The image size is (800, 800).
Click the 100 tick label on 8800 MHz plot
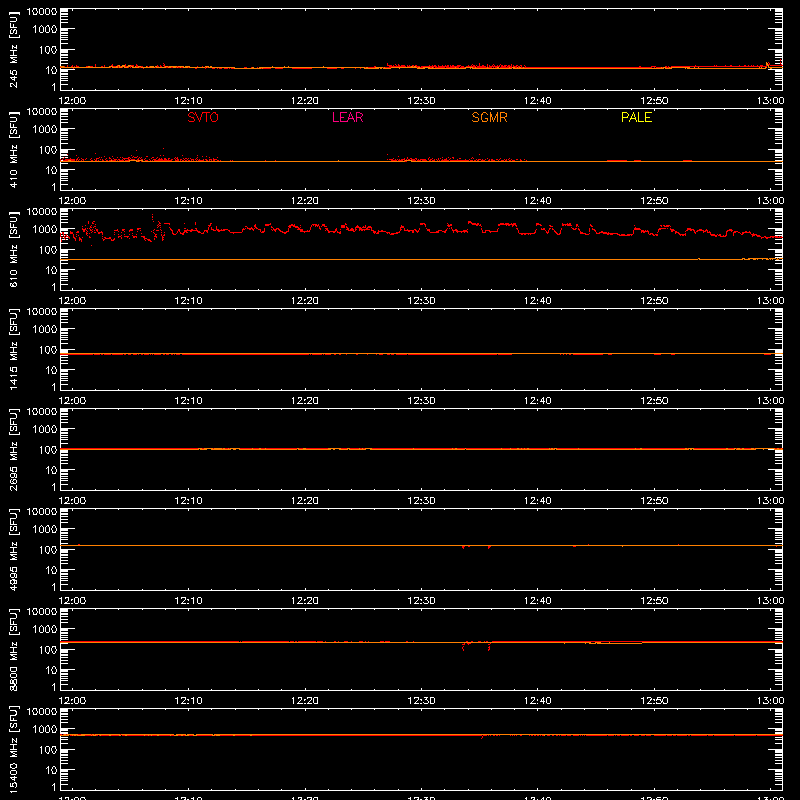click(x=48, y=650)
